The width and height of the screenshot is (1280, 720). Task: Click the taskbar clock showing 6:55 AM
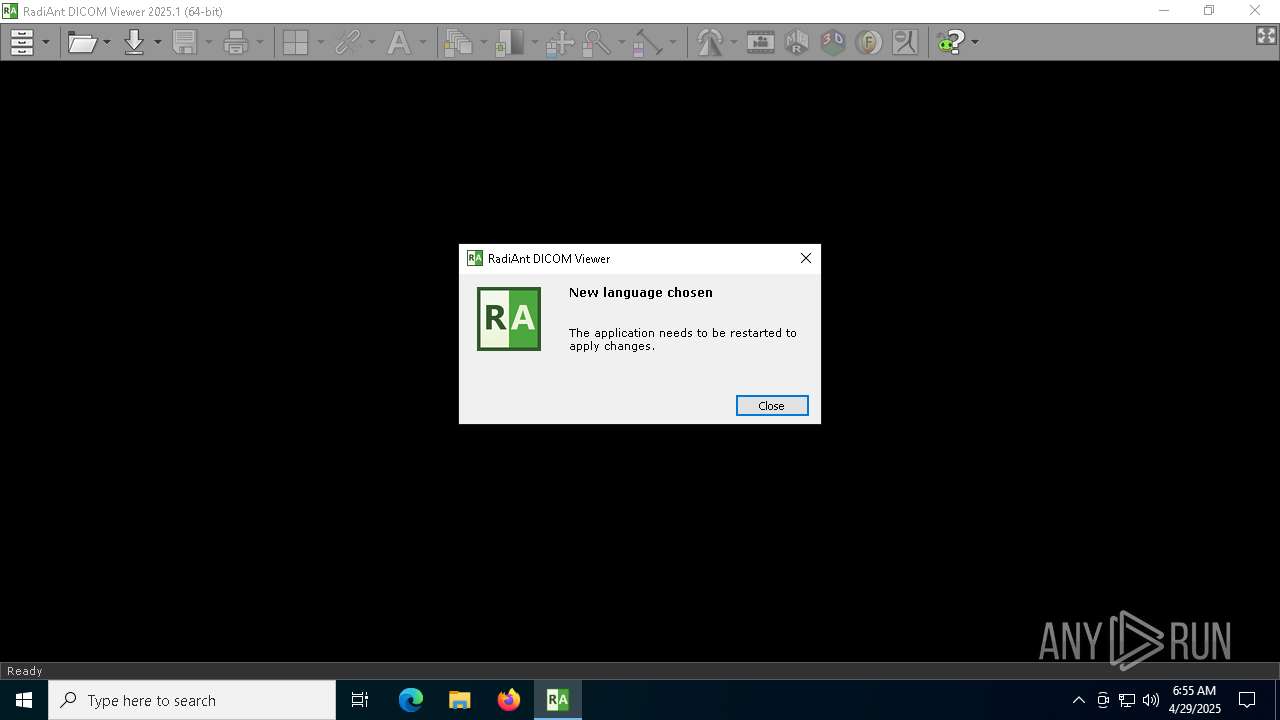[1194, 700]
